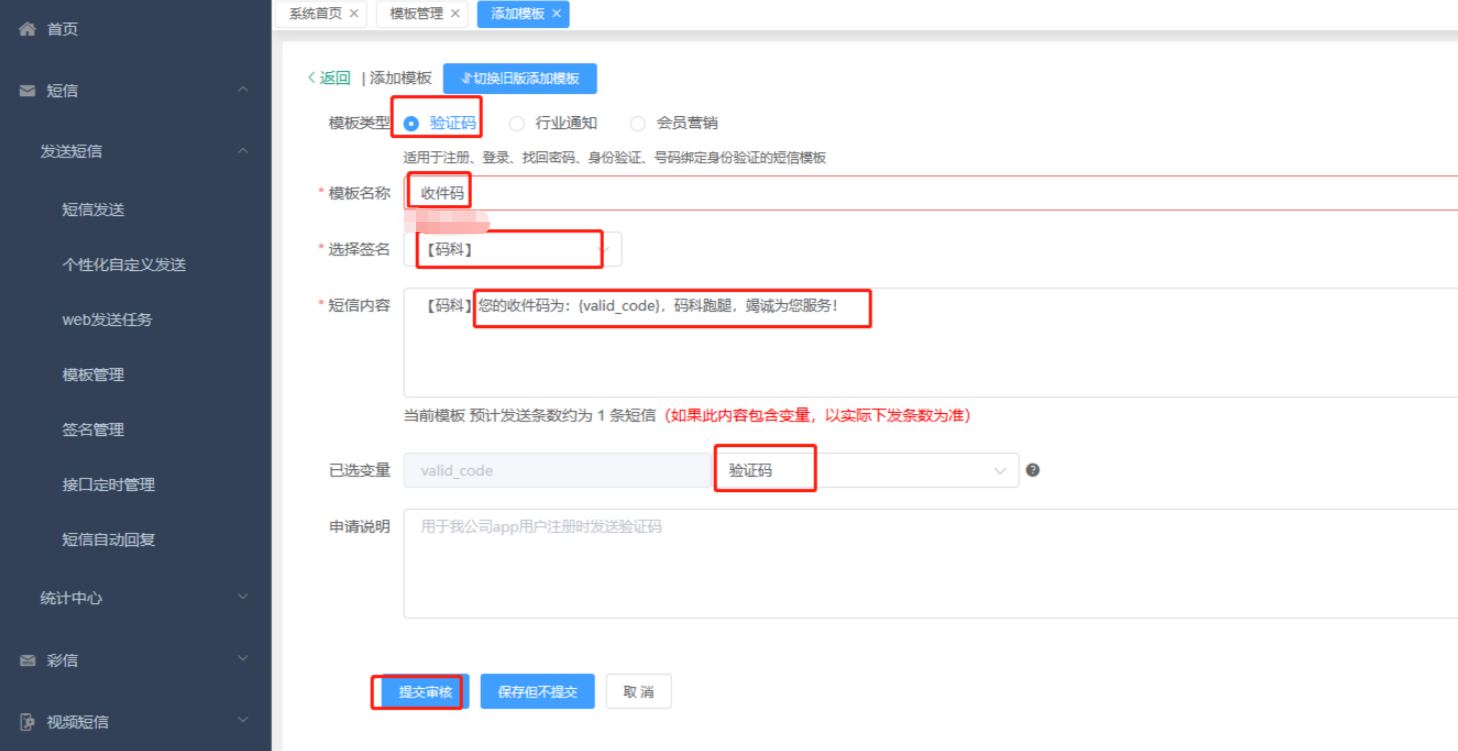Open 短信发送 in the sidebar
1458x751 pixels.
93,210
